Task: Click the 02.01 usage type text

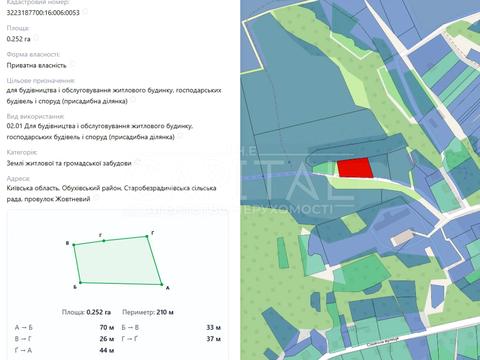Action: (100, 132)
